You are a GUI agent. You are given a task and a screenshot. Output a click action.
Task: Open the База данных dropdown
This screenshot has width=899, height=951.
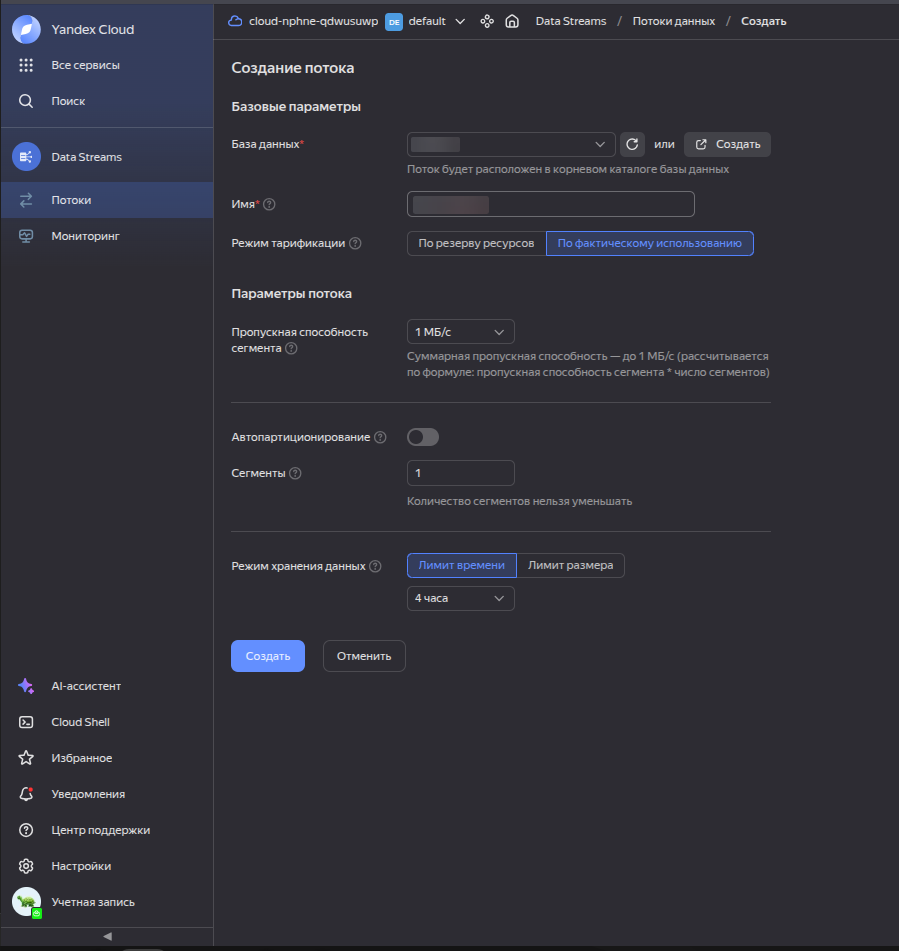[x=511, y=144]
